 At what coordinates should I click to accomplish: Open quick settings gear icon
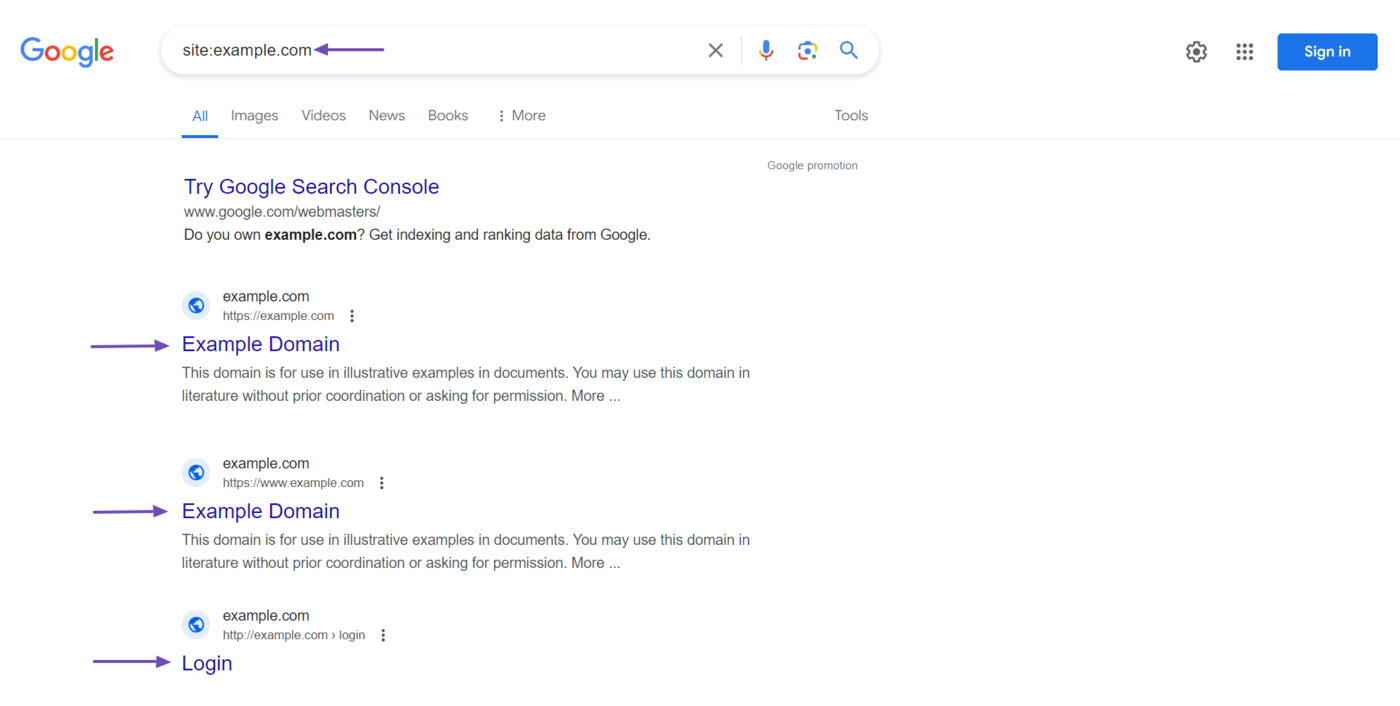click(1196, 52)
